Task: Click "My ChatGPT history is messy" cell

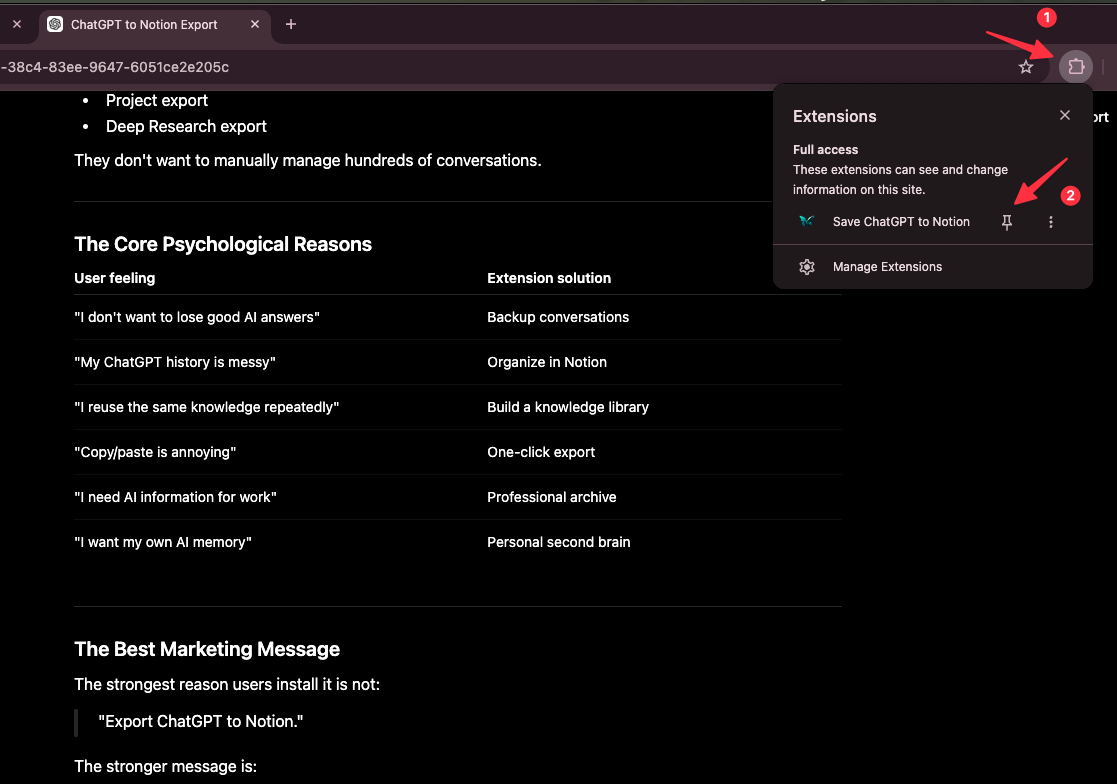Action: click(175, 362)
